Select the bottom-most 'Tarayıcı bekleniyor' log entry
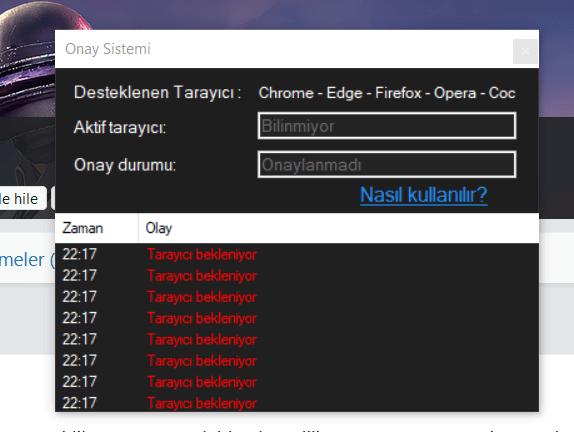Viewport: 574px width, 432px height. (297, 403)
